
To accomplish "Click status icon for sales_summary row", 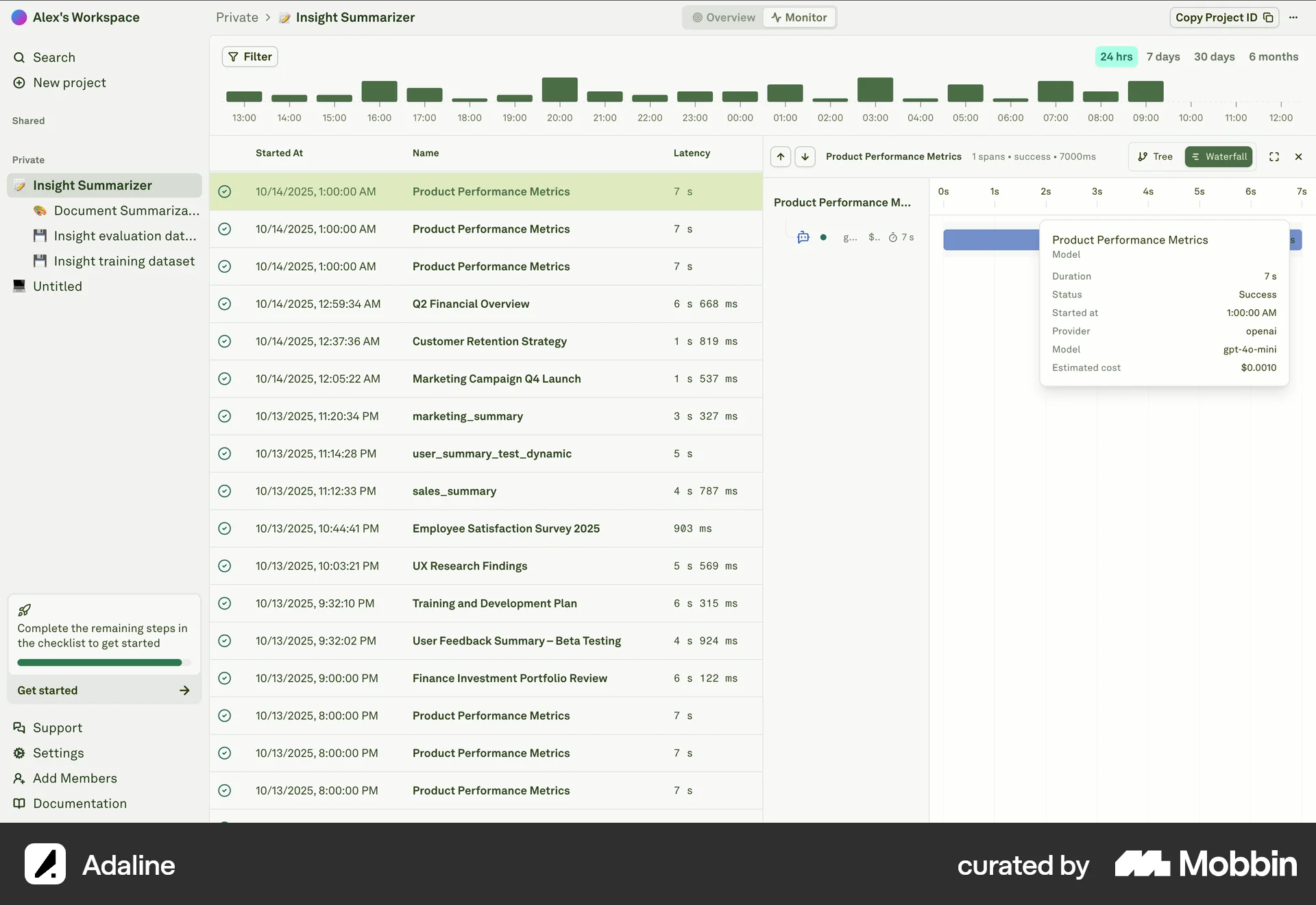I will 224,491.
